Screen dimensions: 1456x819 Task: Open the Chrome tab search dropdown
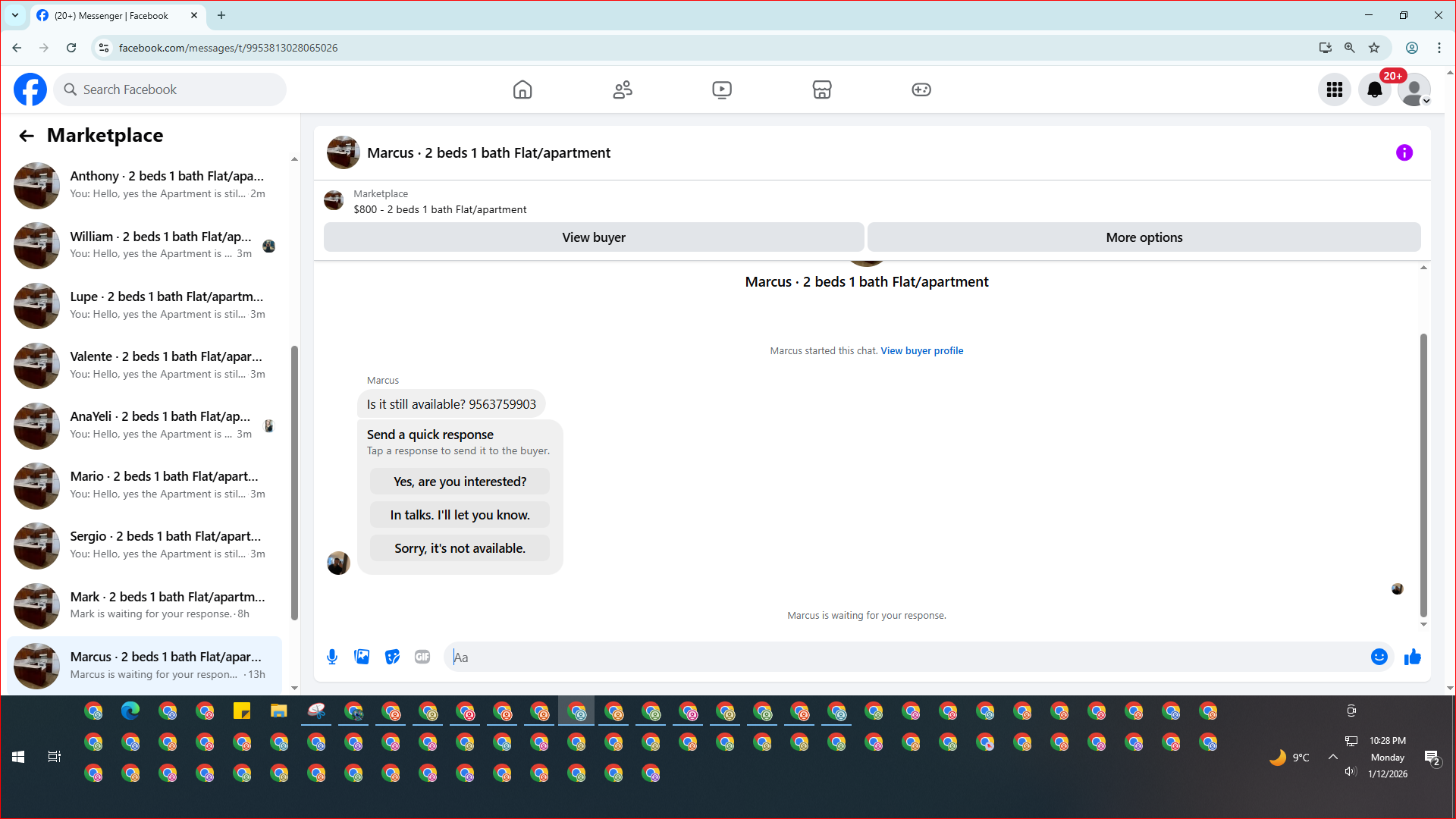coord(14,15)
